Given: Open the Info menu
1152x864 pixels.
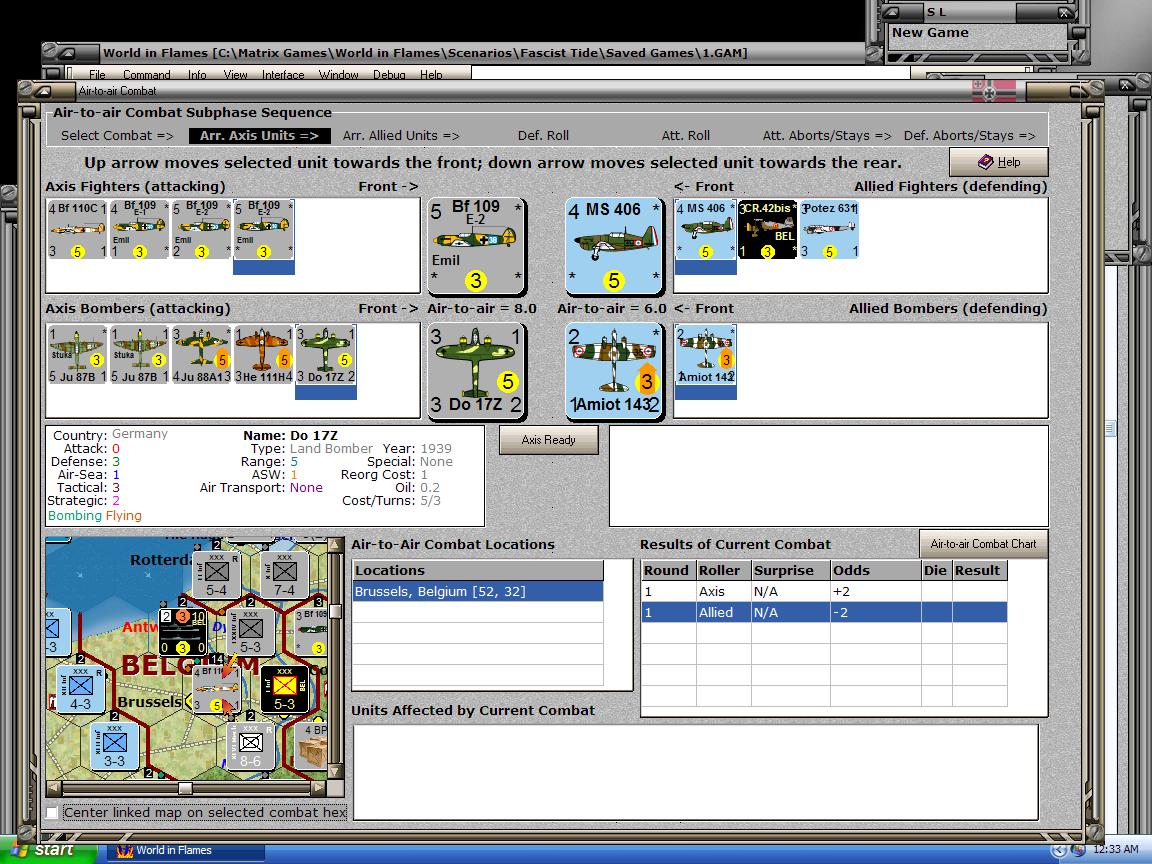Looking at the screenshot, I should click(x=197, y=75).
